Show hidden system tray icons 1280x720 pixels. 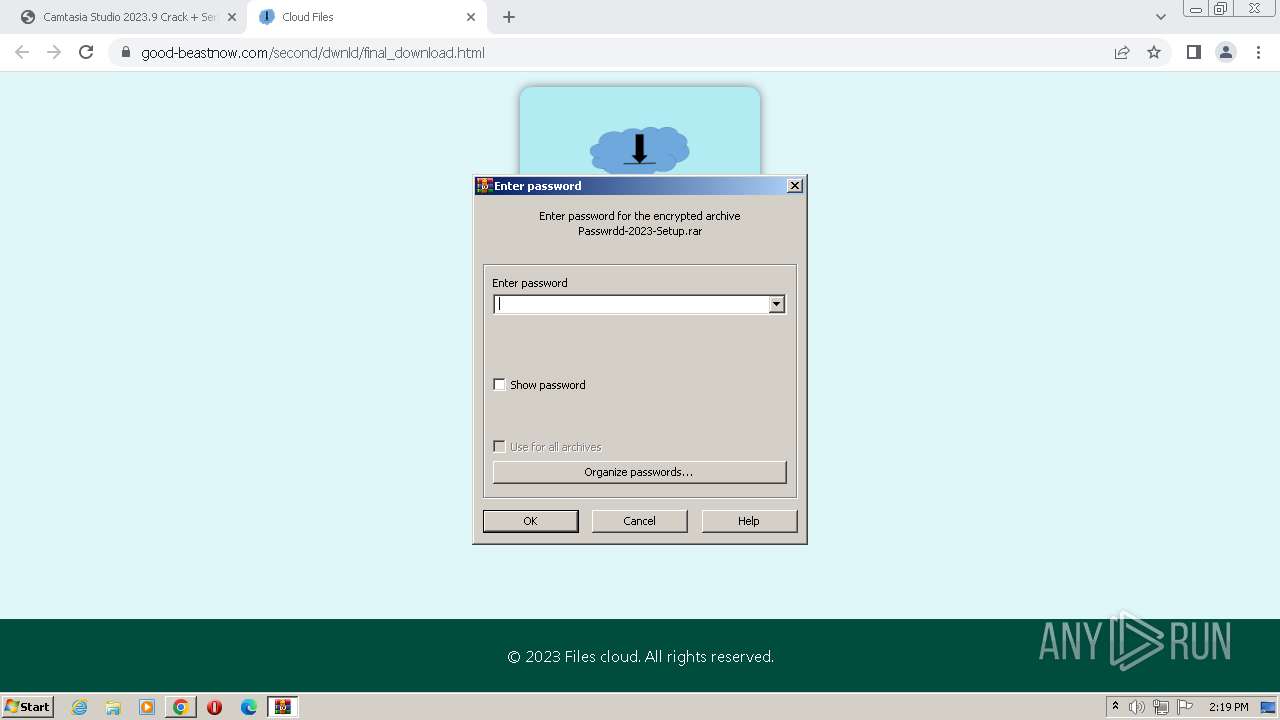click(1115, 706)
